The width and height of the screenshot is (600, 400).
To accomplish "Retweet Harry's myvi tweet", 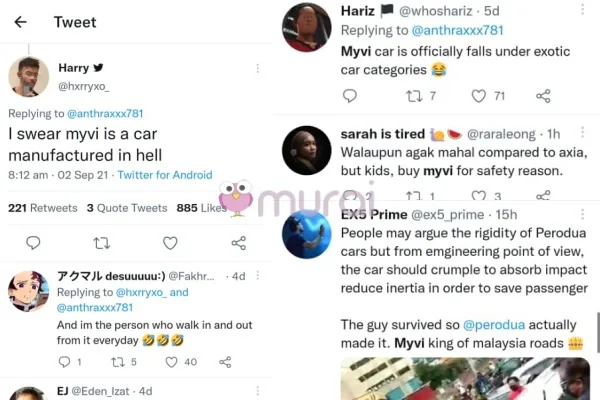I will point(101,243).
